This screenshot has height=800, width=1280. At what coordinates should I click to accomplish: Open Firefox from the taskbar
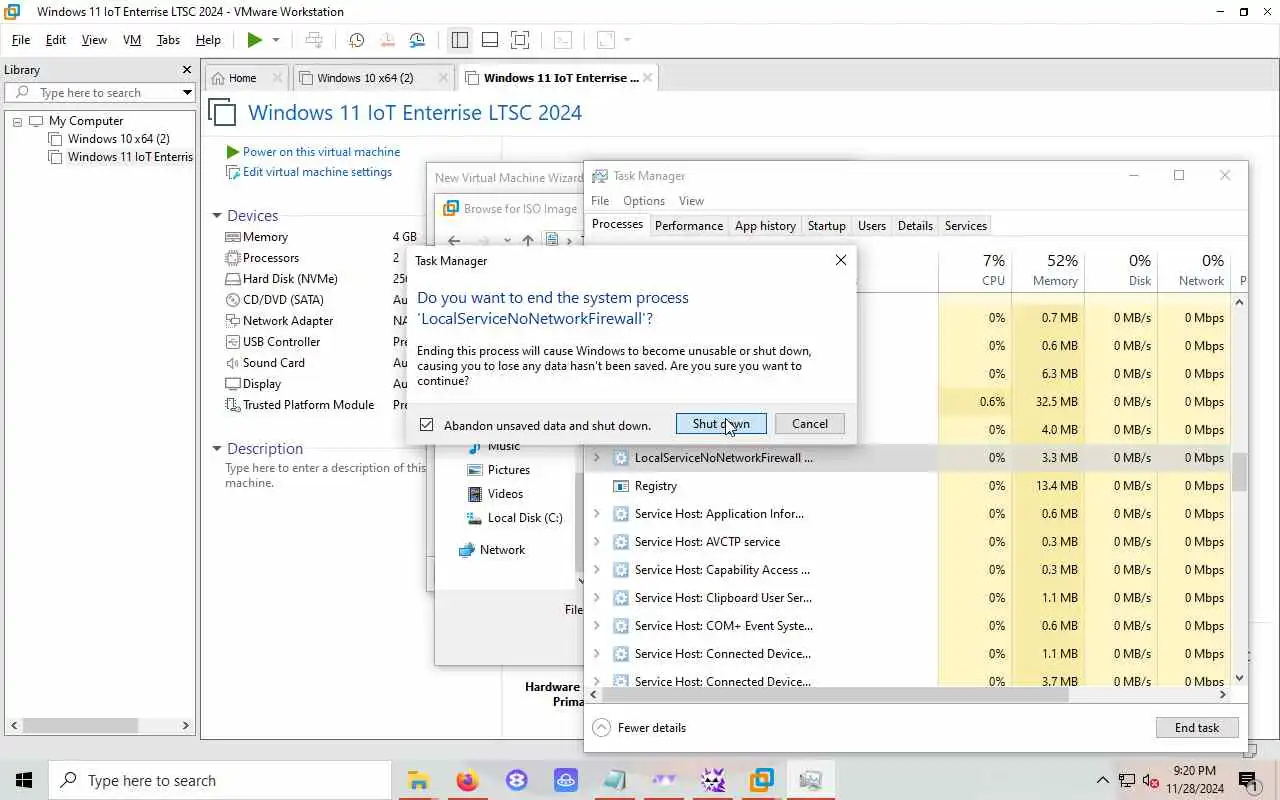[x=467, y=780]
